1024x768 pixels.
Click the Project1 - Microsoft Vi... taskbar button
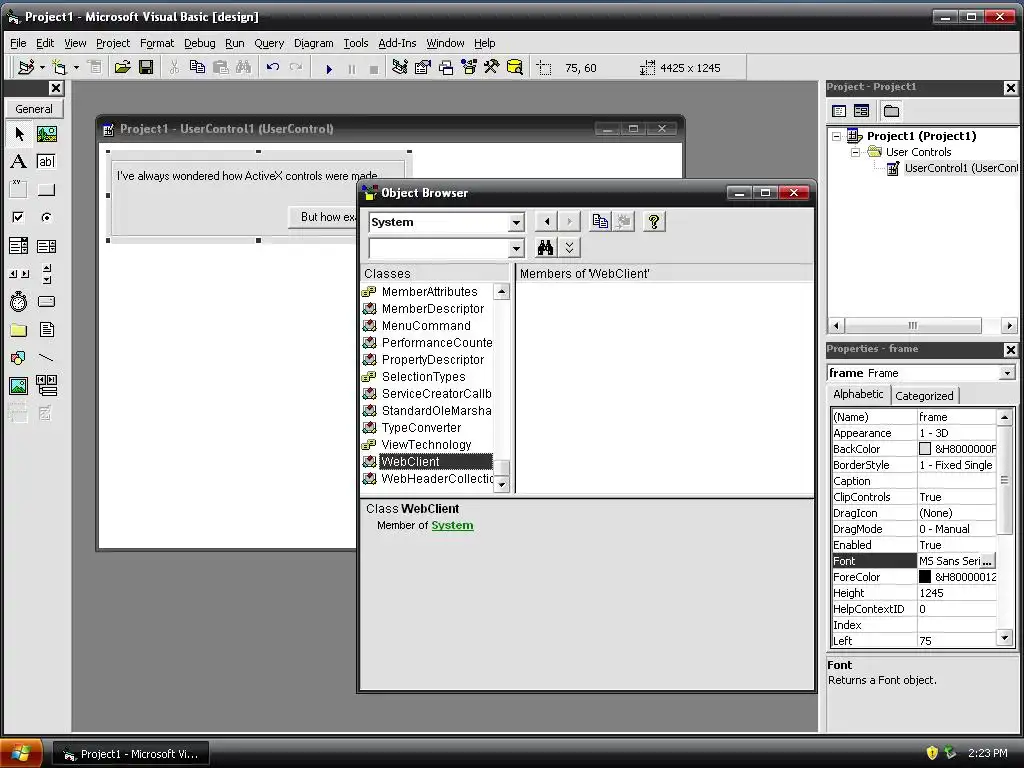(131, 754)
